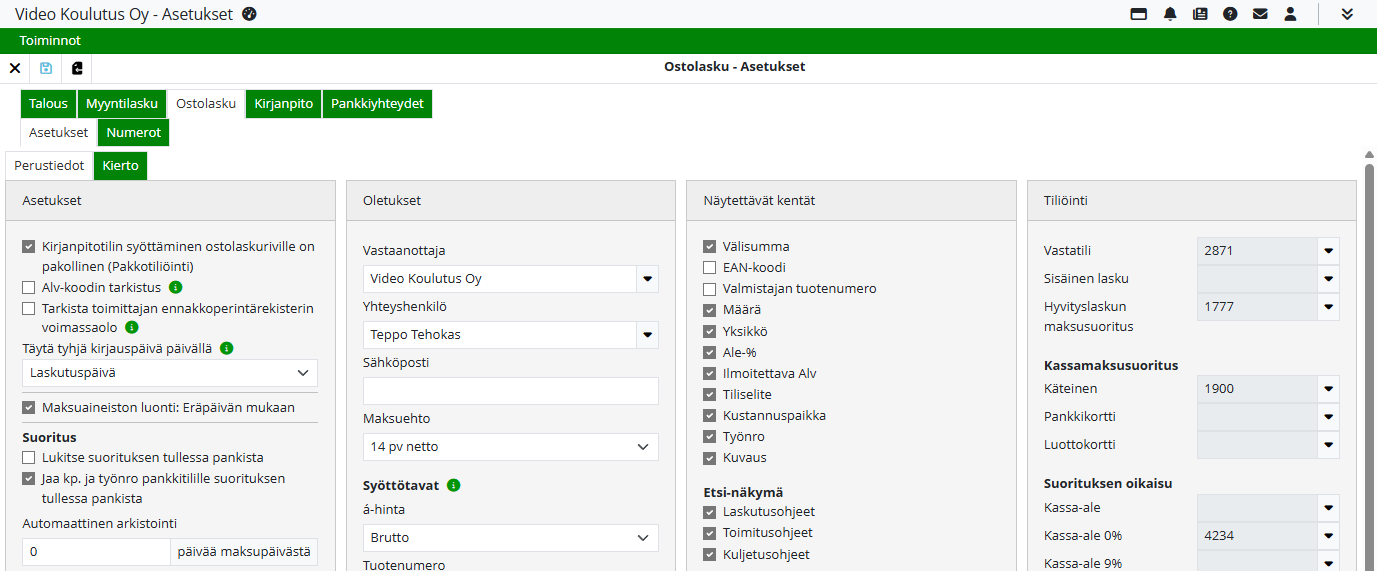Open the help question mark icon
1377x571 pixels.
click(x=1230, y=14)
